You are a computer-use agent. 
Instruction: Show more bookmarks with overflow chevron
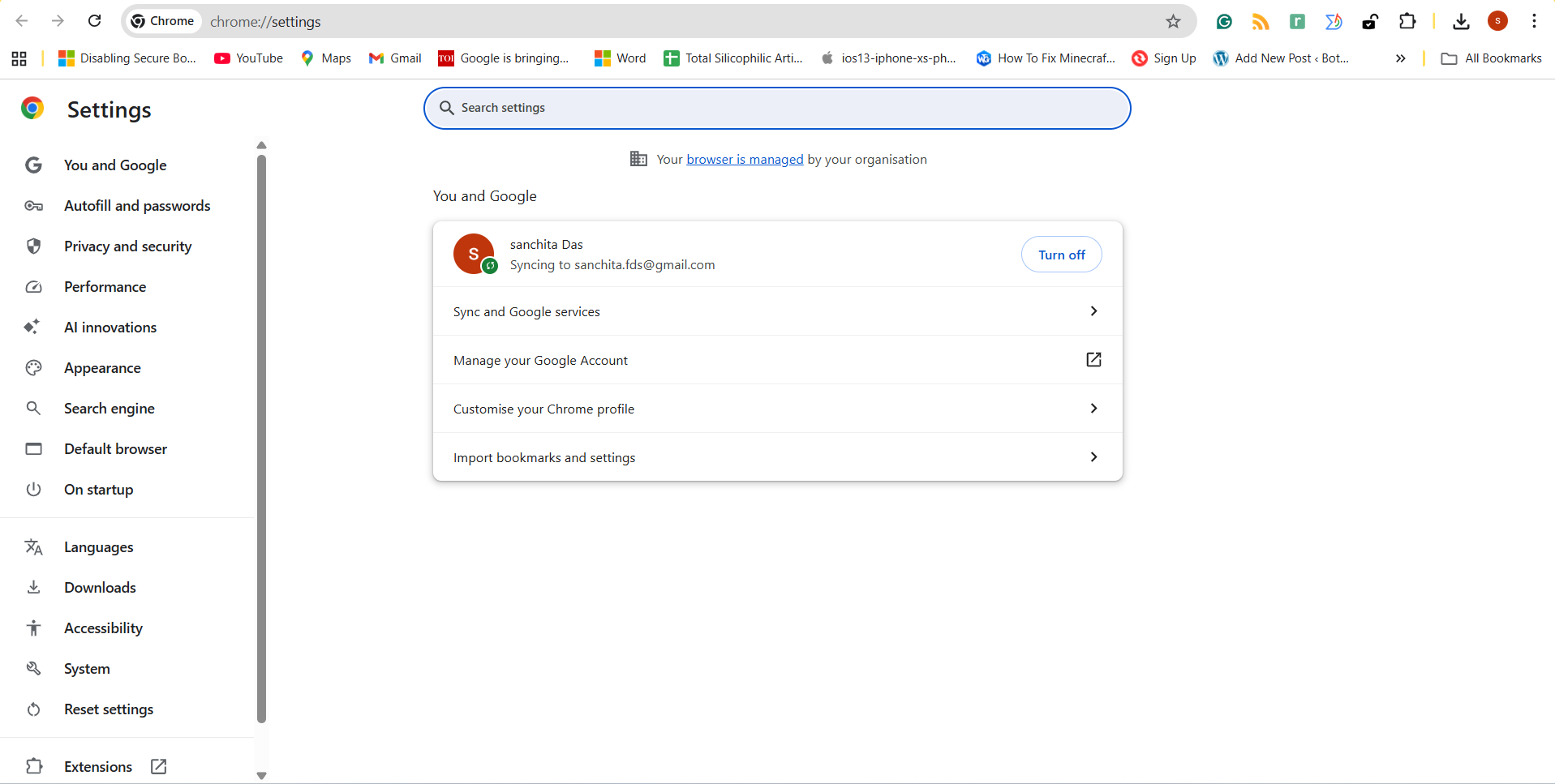click(1400, 58)
